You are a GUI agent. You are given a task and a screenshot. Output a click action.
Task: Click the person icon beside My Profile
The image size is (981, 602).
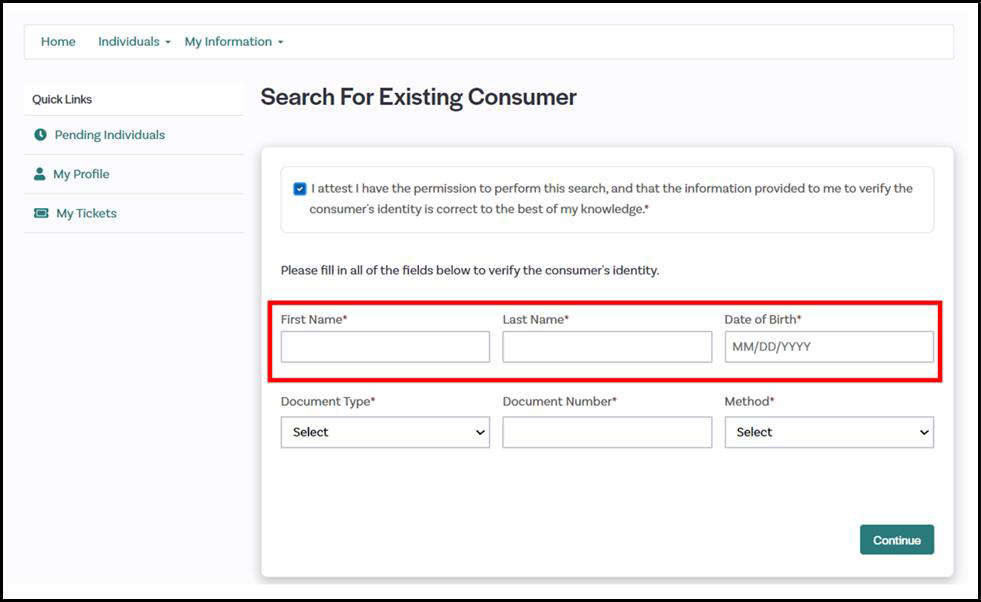tap(39, 174)
